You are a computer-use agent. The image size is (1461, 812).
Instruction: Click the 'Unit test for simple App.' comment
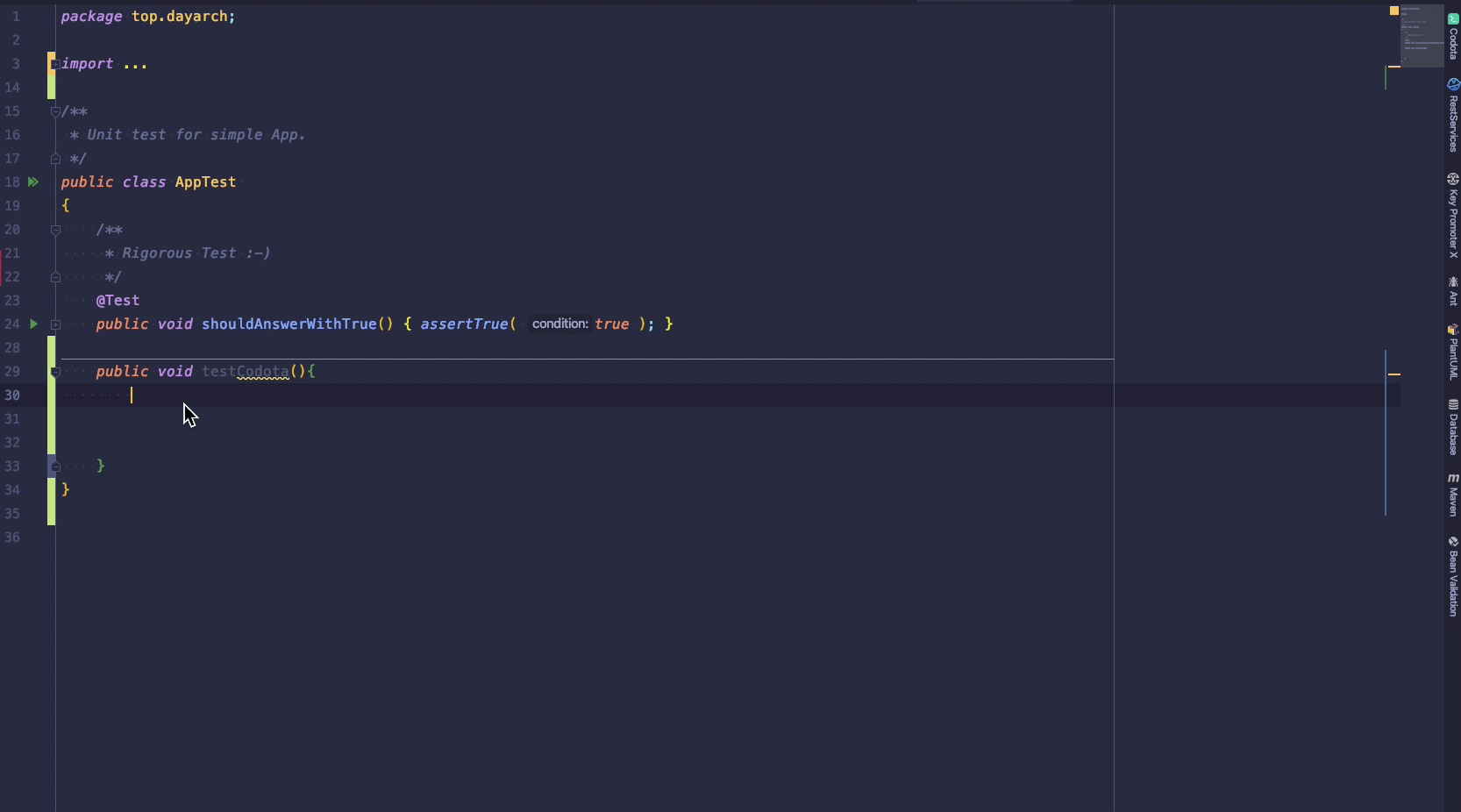(x=196, y=135)
